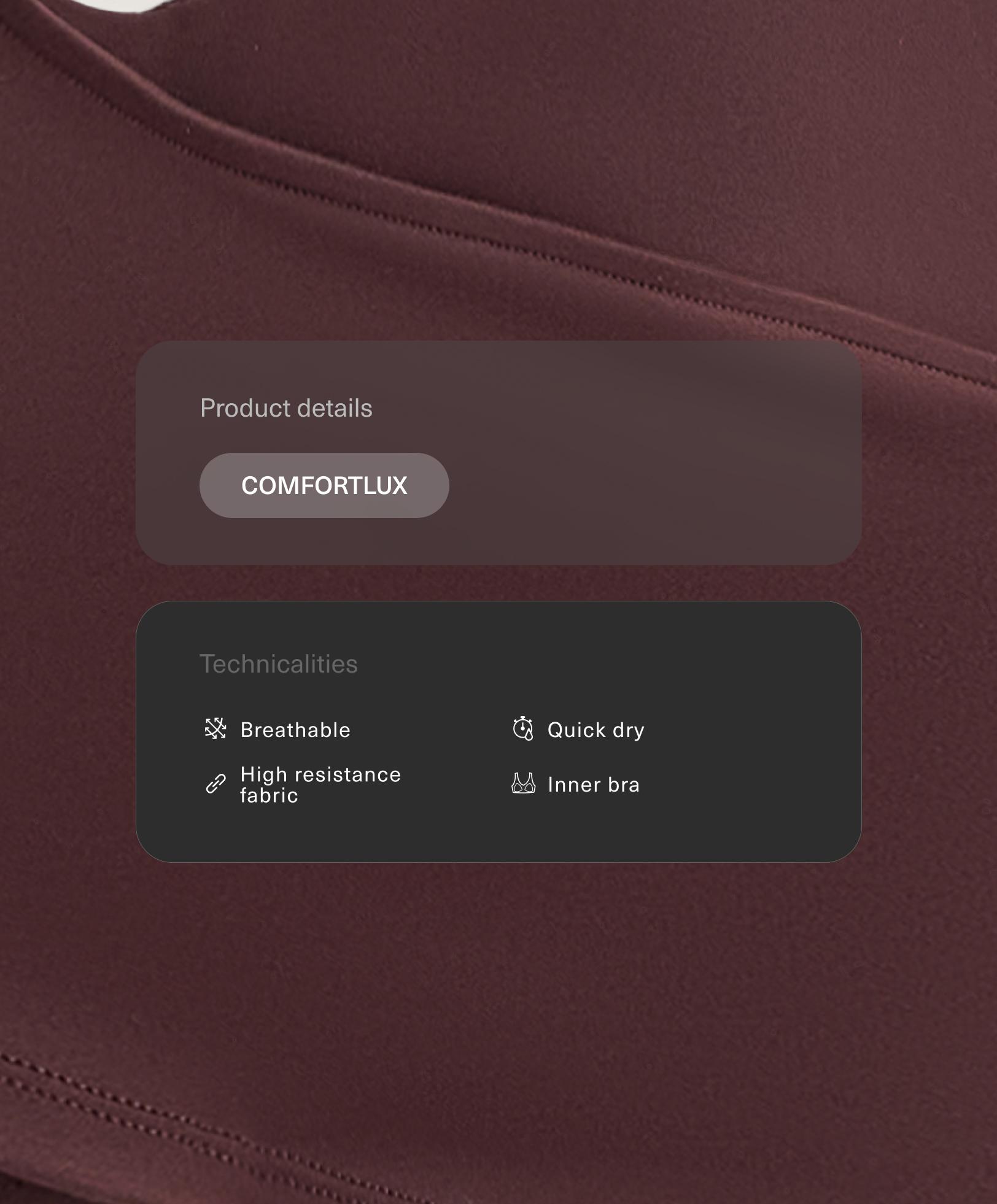
Task: Click the Breathable label text
Action: pos(295,730)
